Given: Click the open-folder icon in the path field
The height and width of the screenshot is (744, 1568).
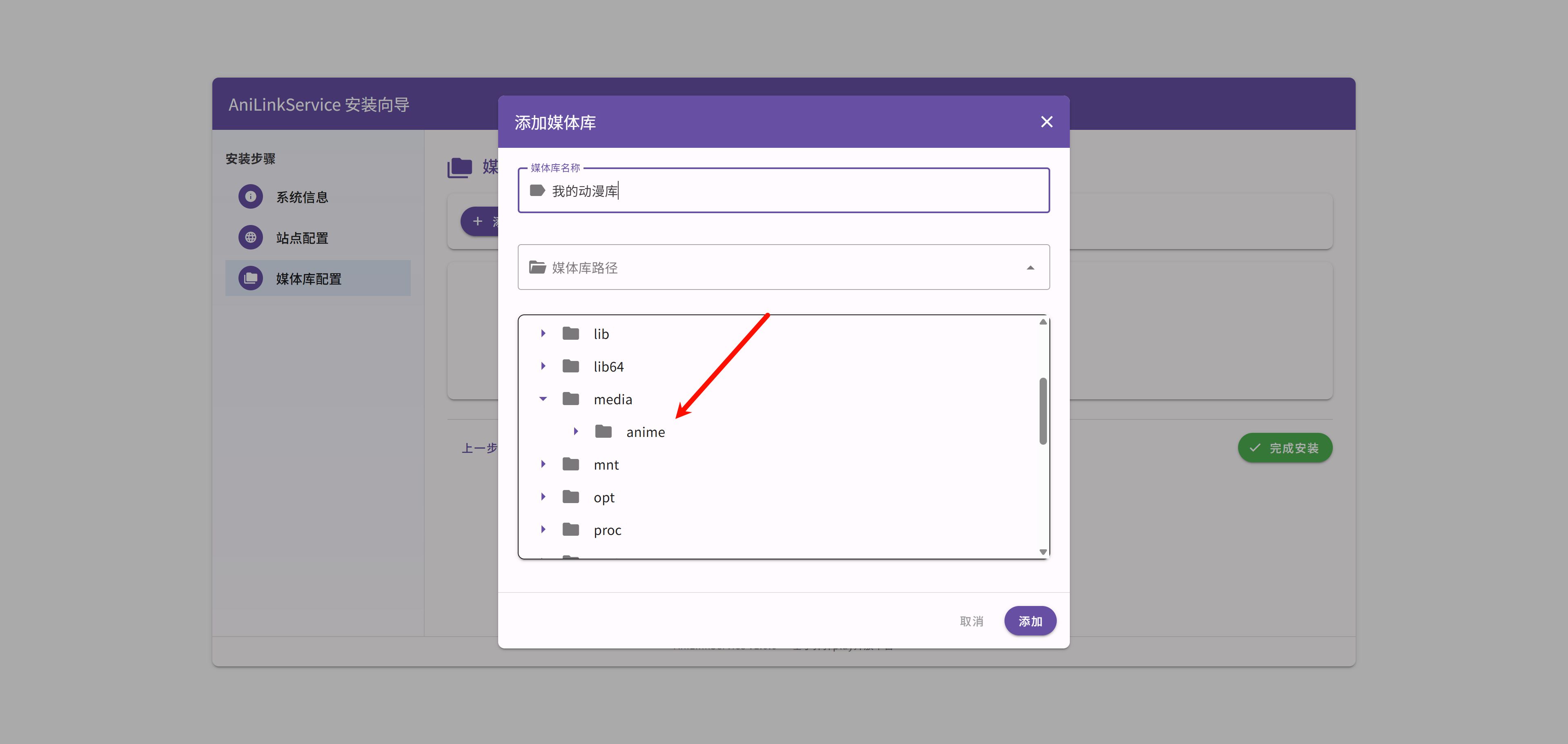Looking at the screenshot, I should 537,267.
